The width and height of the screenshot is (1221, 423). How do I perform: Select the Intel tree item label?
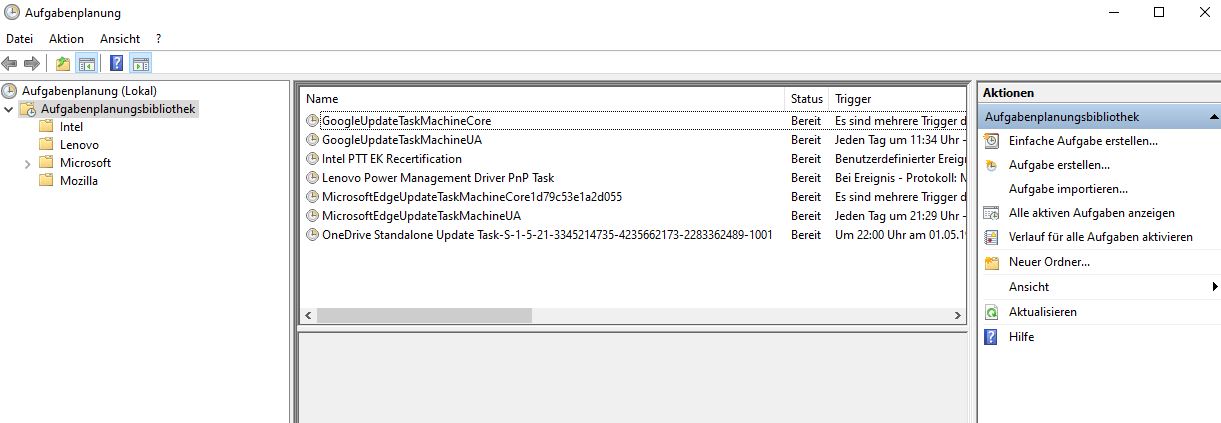(71, 127)
